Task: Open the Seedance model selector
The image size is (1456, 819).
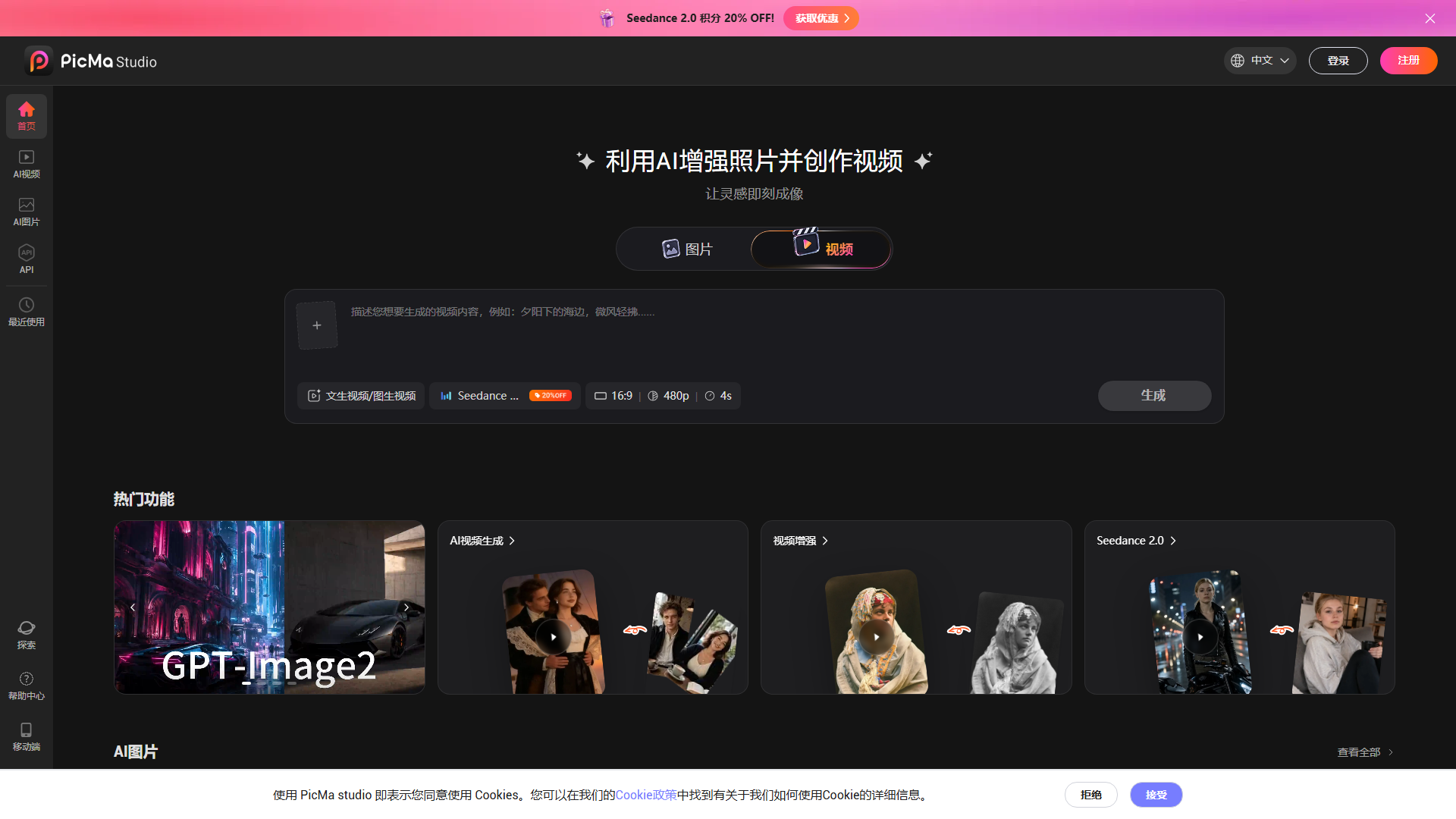Action: tap(505, 396)
